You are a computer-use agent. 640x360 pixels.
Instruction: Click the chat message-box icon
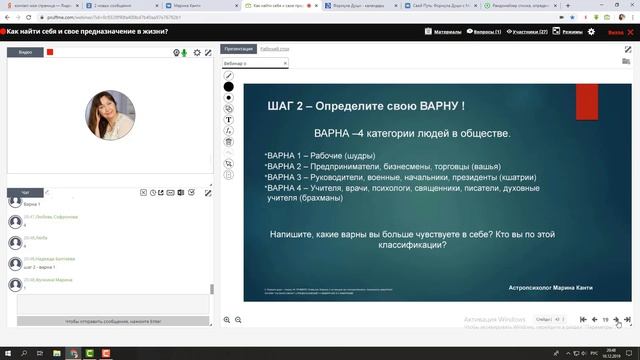(x=171, y=193)
